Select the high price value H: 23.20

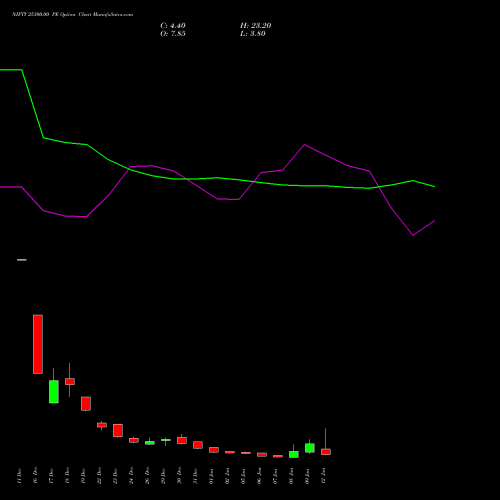click(255, 26)
